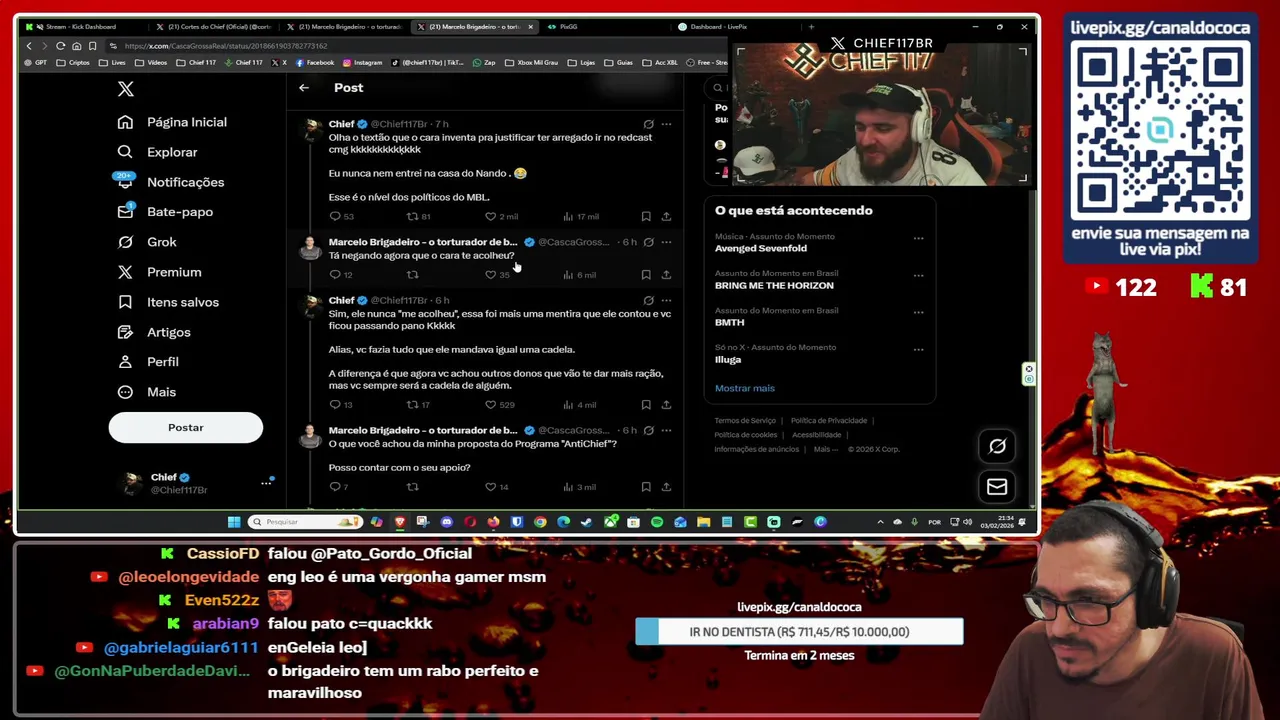
Task: Open the Notificações bell icon
Action: click(x=125, y=181)
